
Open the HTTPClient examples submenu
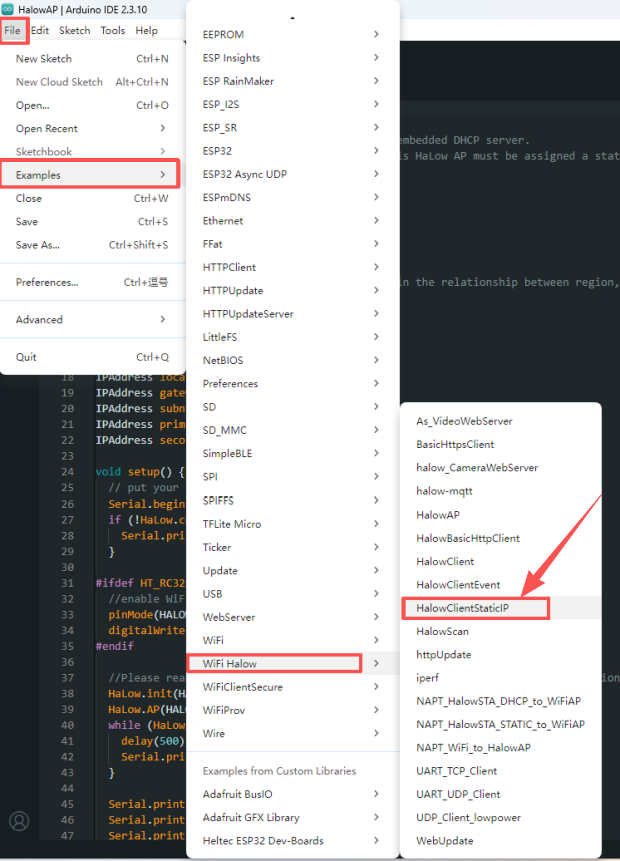click(x=292, y=267)
